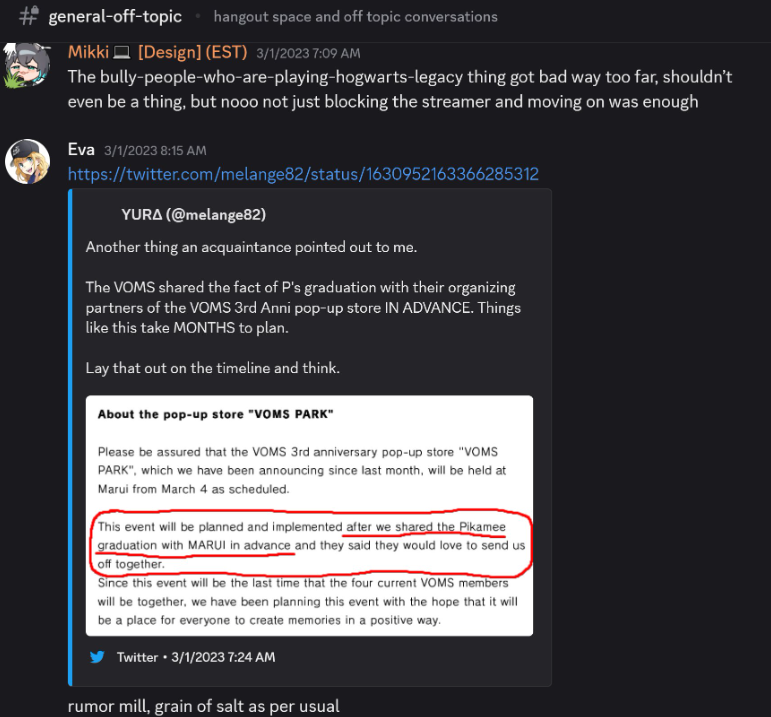Click the 'Lay that out on the timeline' embed text
This screenshot has height=717, width=771.
coord(212,368)
